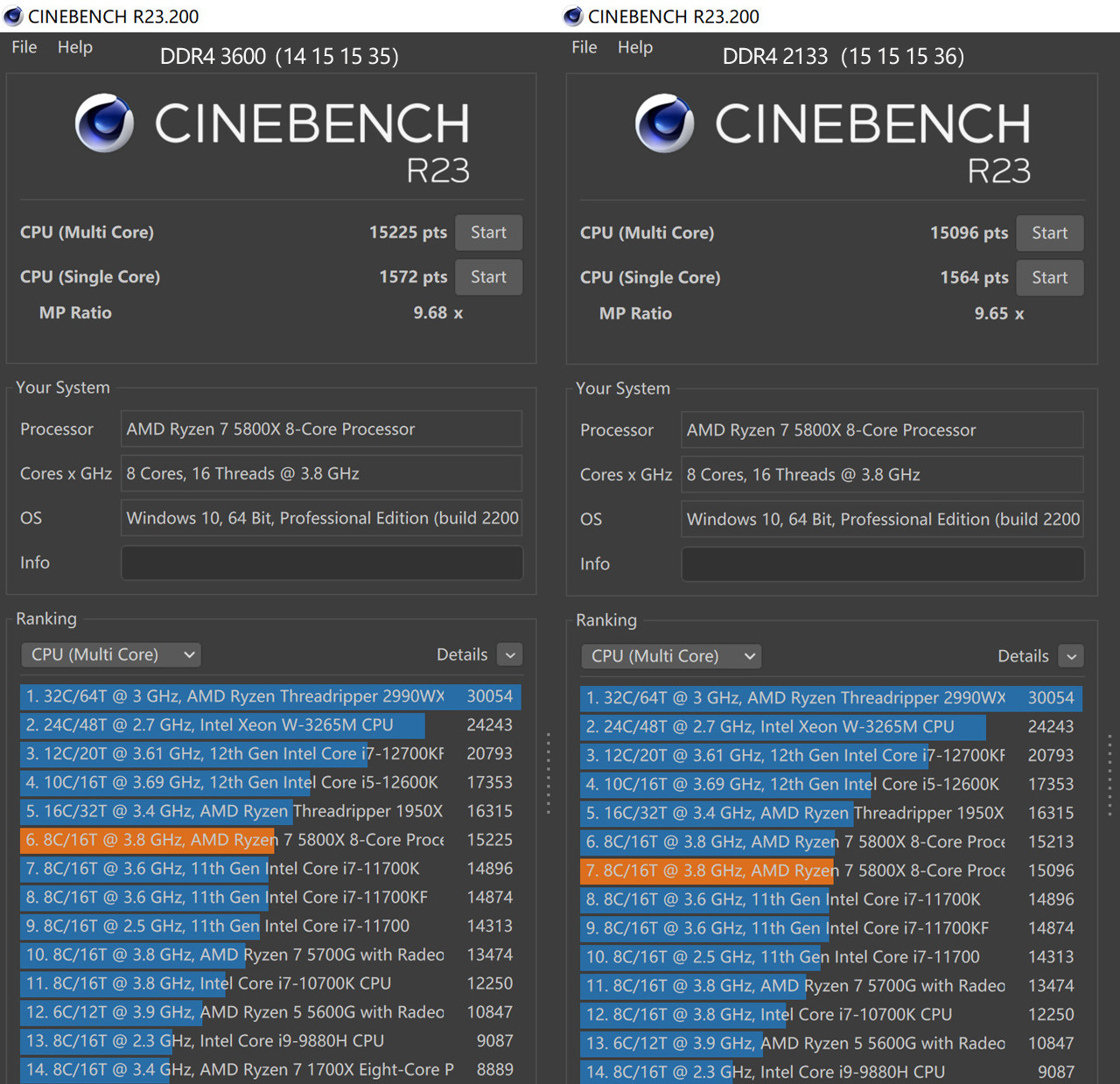Click the Cinebench sphere logo in left panel
This screenshot has height=1084, width=1120.
point(104,123)
